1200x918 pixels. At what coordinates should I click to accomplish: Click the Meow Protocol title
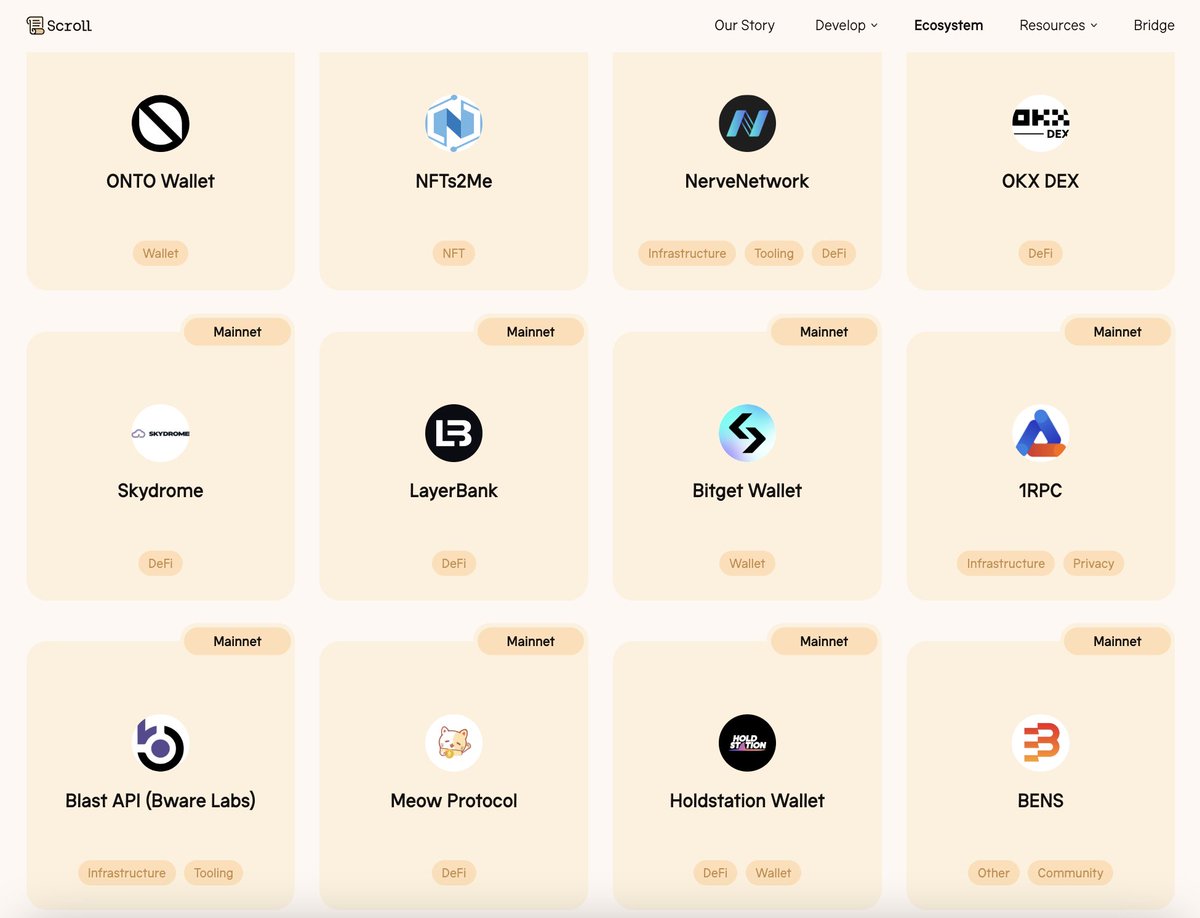[454, 801]
